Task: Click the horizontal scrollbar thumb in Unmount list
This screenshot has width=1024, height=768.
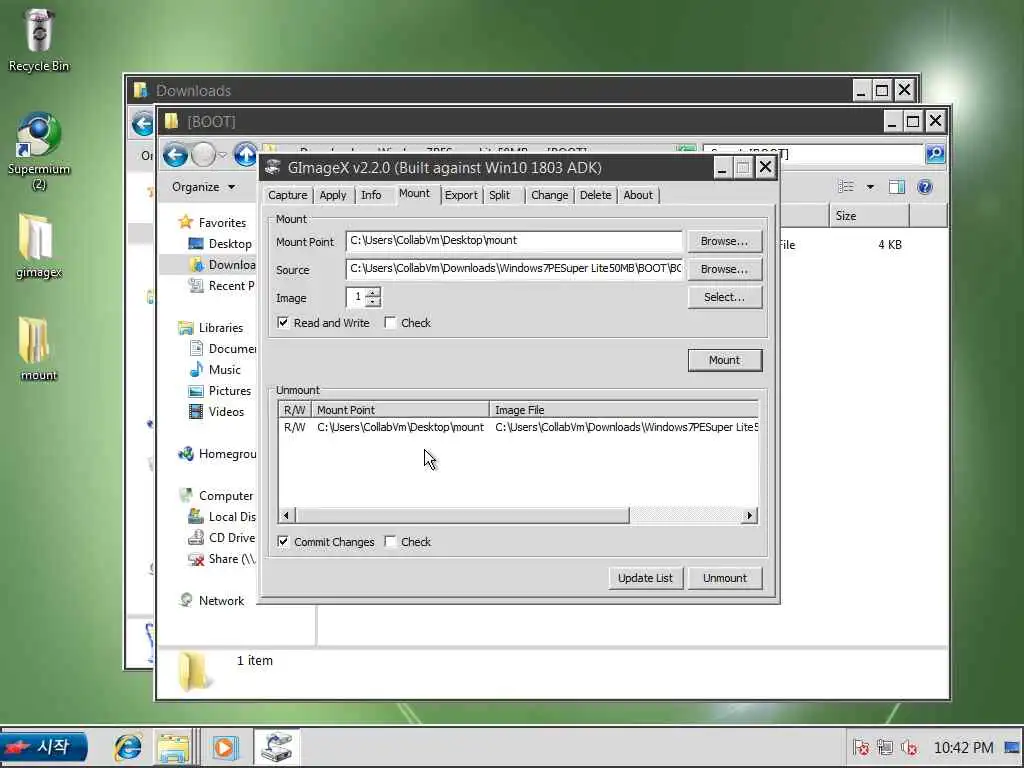Action: click(462, 515)
